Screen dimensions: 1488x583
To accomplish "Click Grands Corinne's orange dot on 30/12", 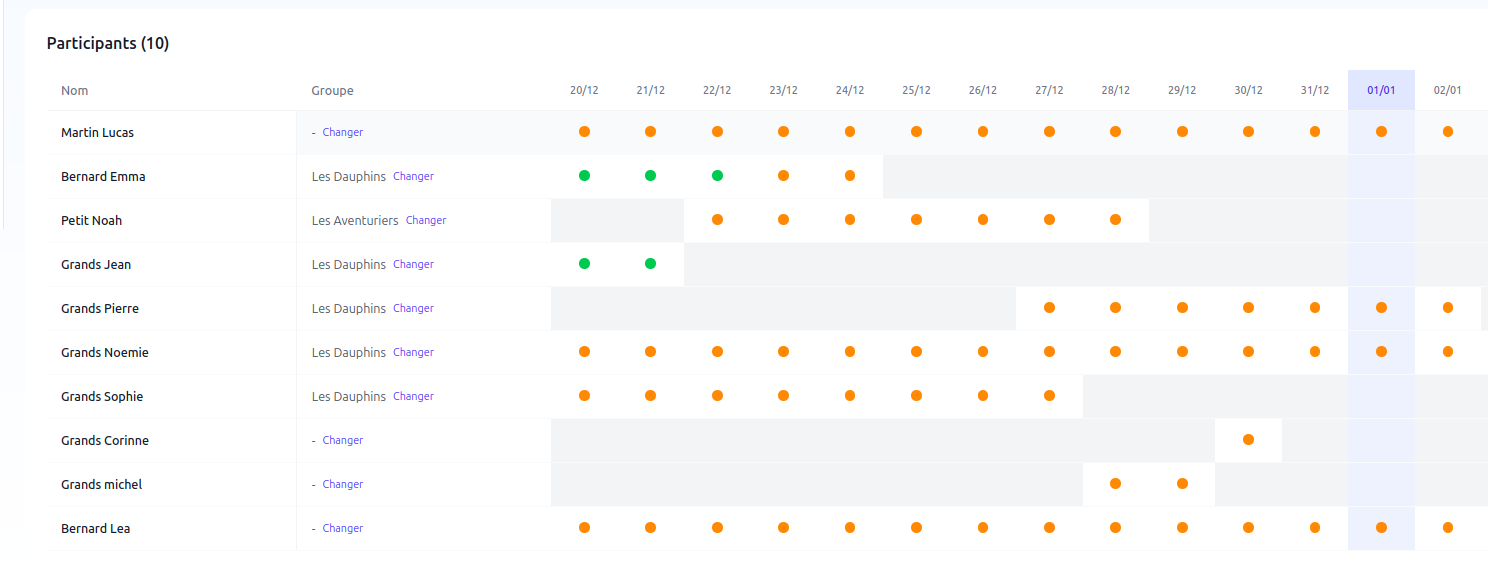I will coord(1248,440).
